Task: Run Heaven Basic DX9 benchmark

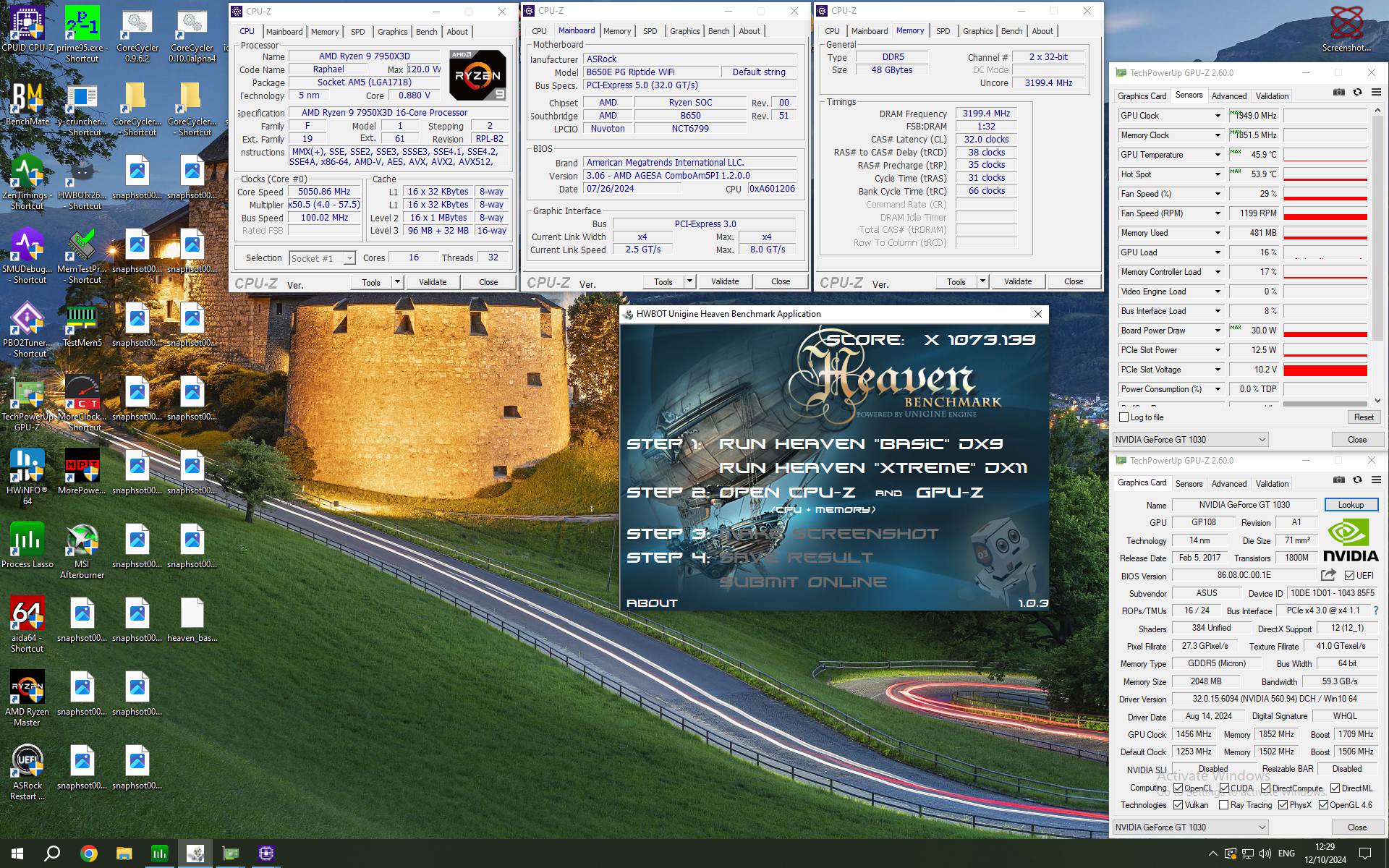Action: pos(861,444)
